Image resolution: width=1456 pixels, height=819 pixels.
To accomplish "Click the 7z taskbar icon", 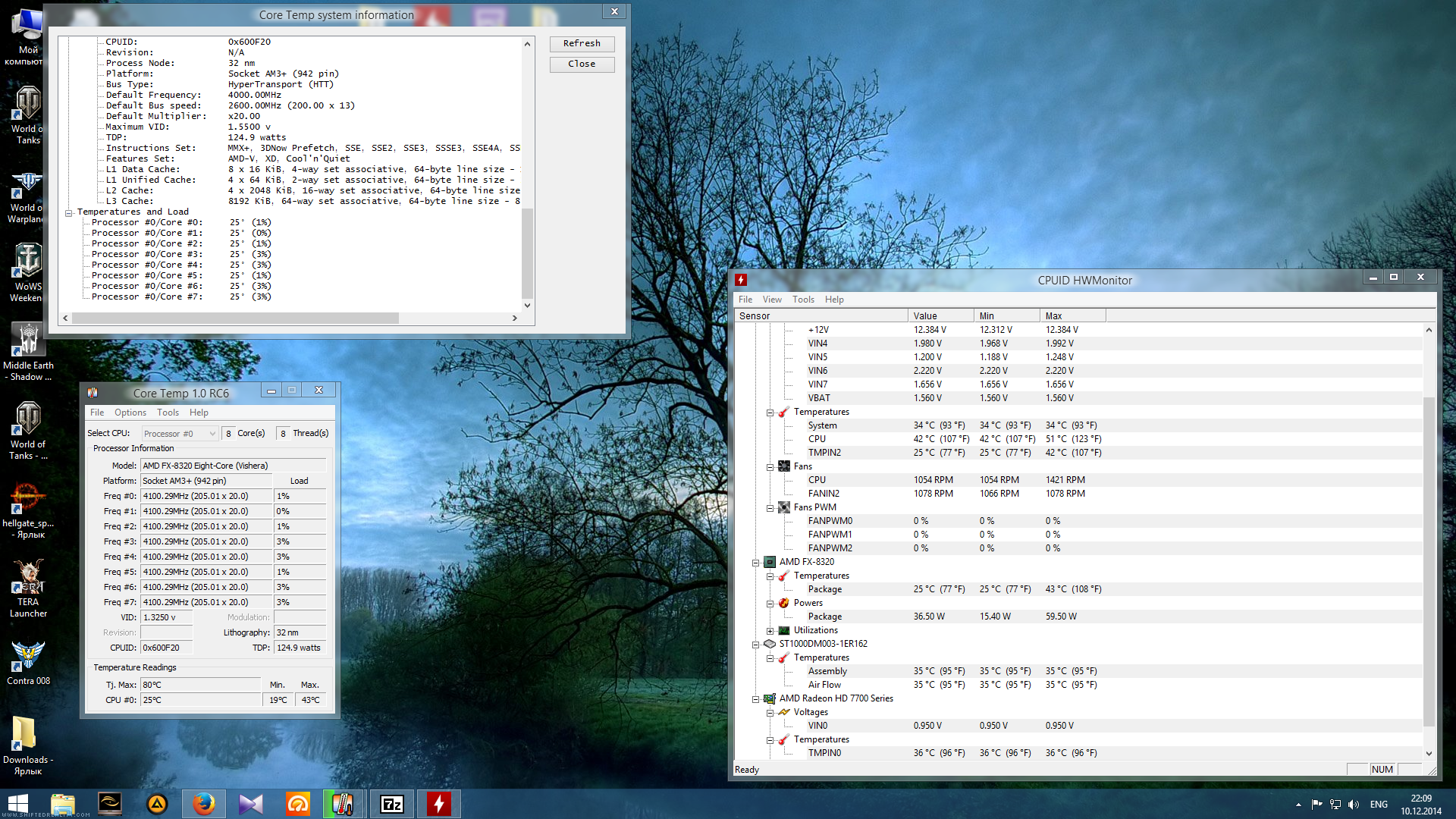I will [x=392, y=804].
